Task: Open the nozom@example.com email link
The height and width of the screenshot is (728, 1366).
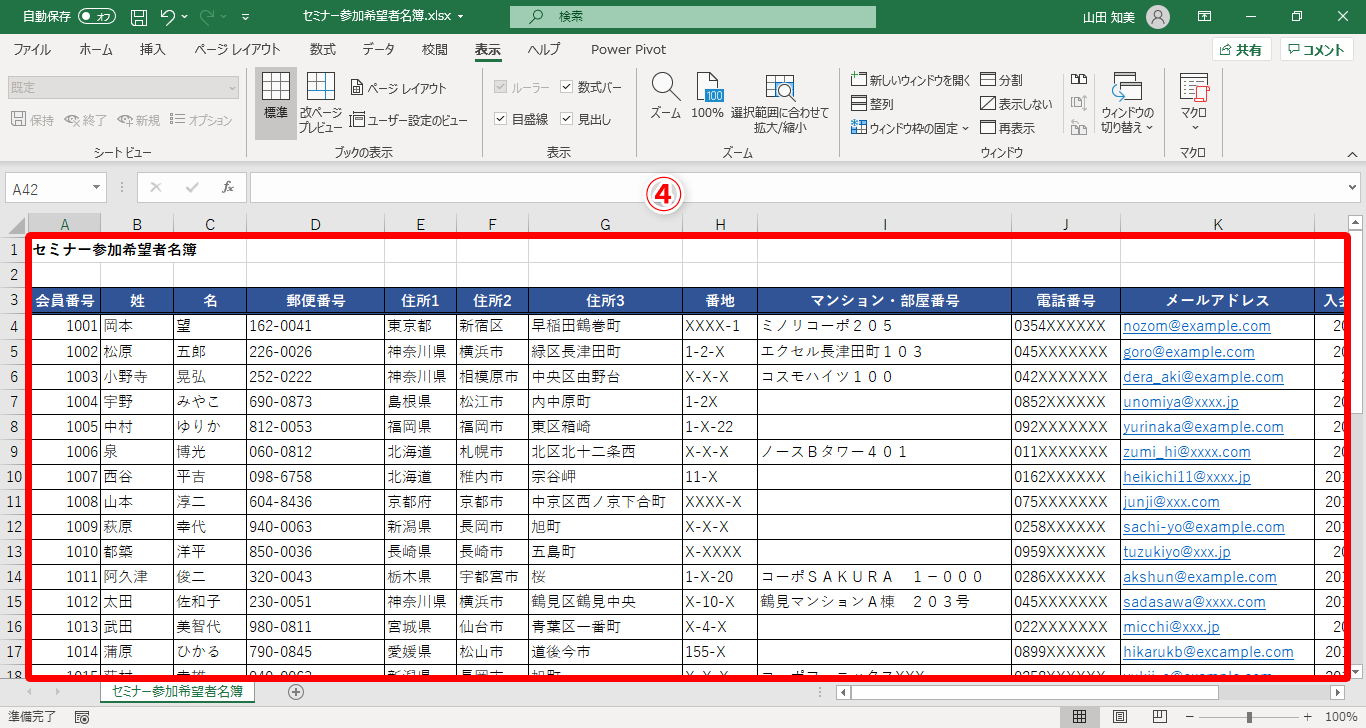Action: click(x=1197, y=326)
